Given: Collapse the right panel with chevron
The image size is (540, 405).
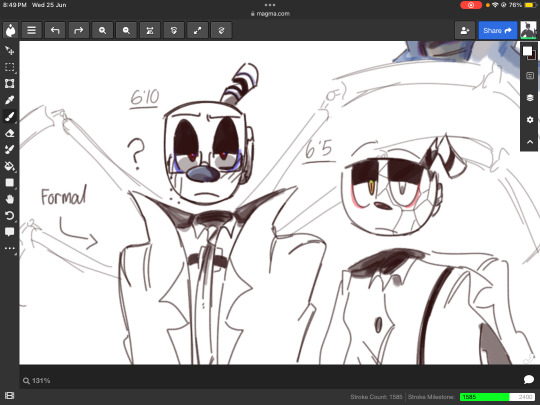Looking at the screenshot, I should [x=530, y=142].
